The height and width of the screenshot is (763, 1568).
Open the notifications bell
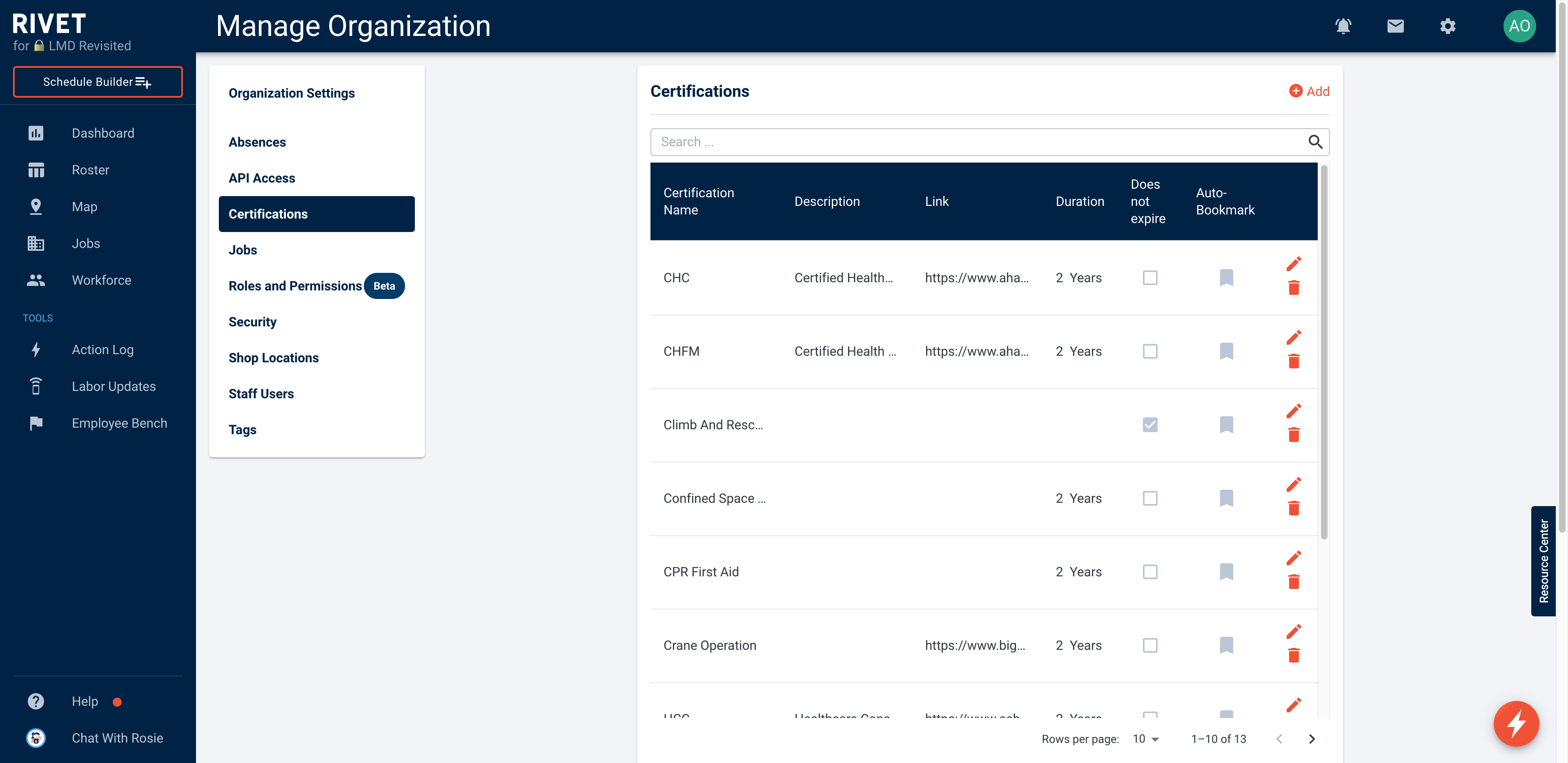coord(1343,26)
